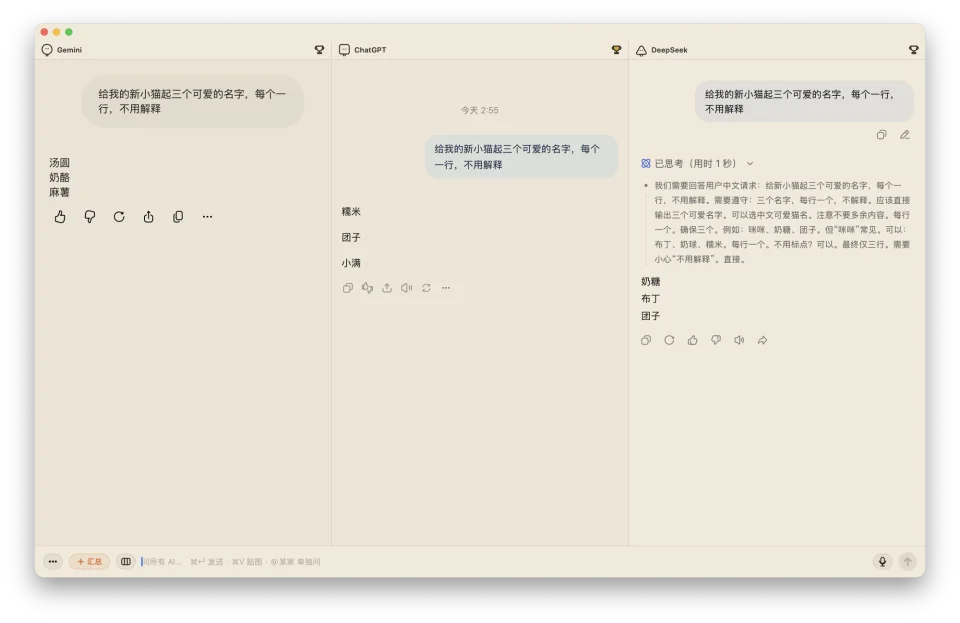Copy the DeepSeek answer
Viewport: 960px width, 623px height.
coord(646,340)
